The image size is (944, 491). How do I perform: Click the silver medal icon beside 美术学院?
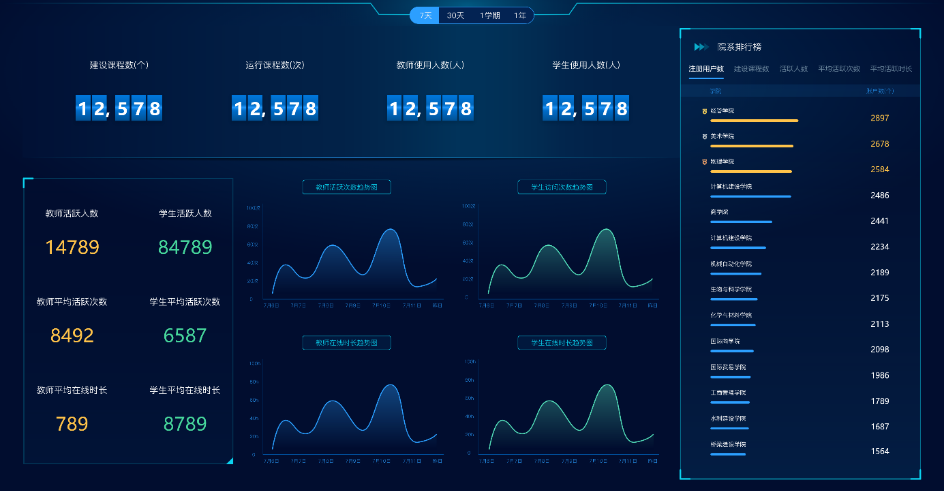704,136
